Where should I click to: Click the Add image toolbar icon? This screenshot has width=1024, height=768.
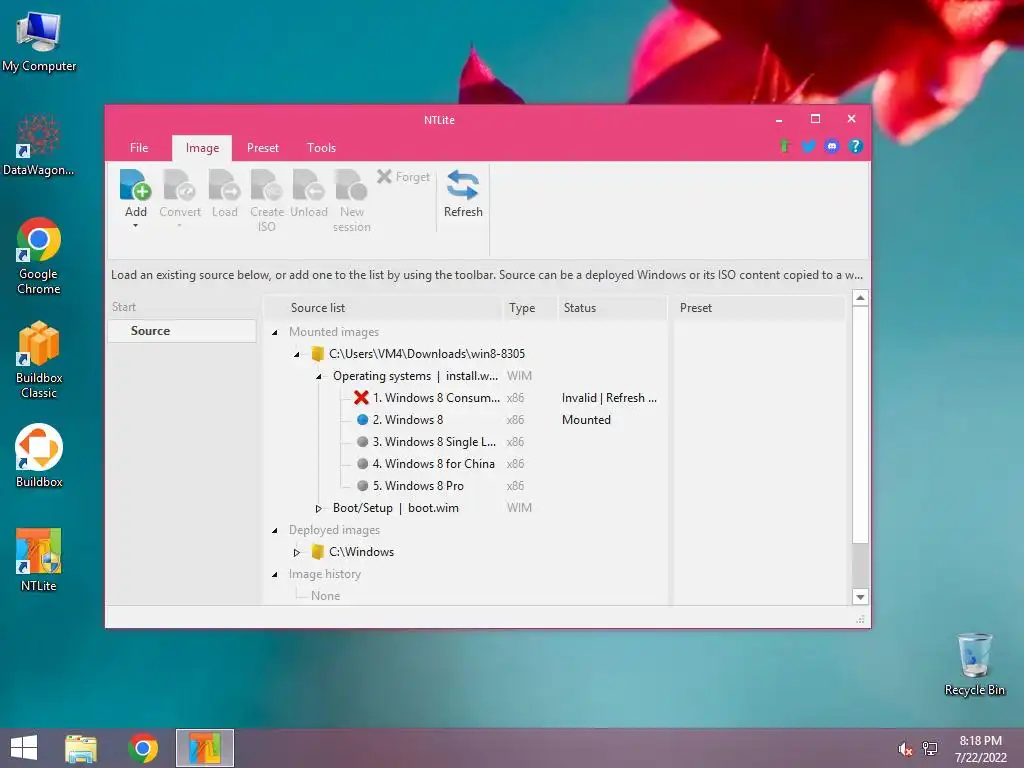(x=135, y=185)
